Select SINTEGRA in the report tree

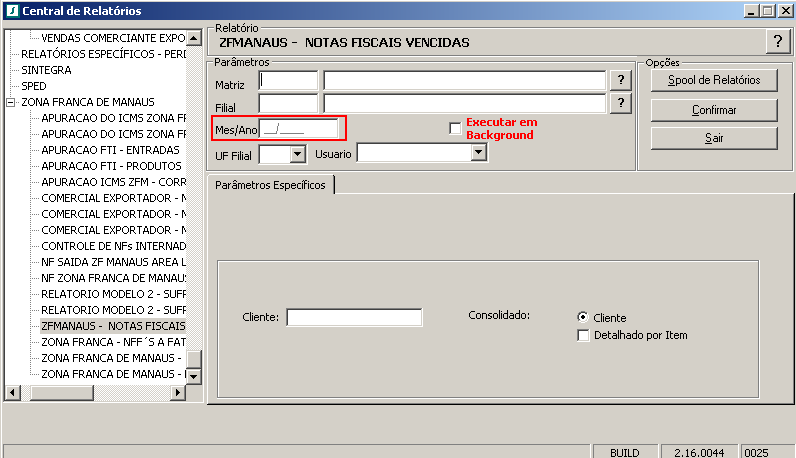(x=46, y=70)
